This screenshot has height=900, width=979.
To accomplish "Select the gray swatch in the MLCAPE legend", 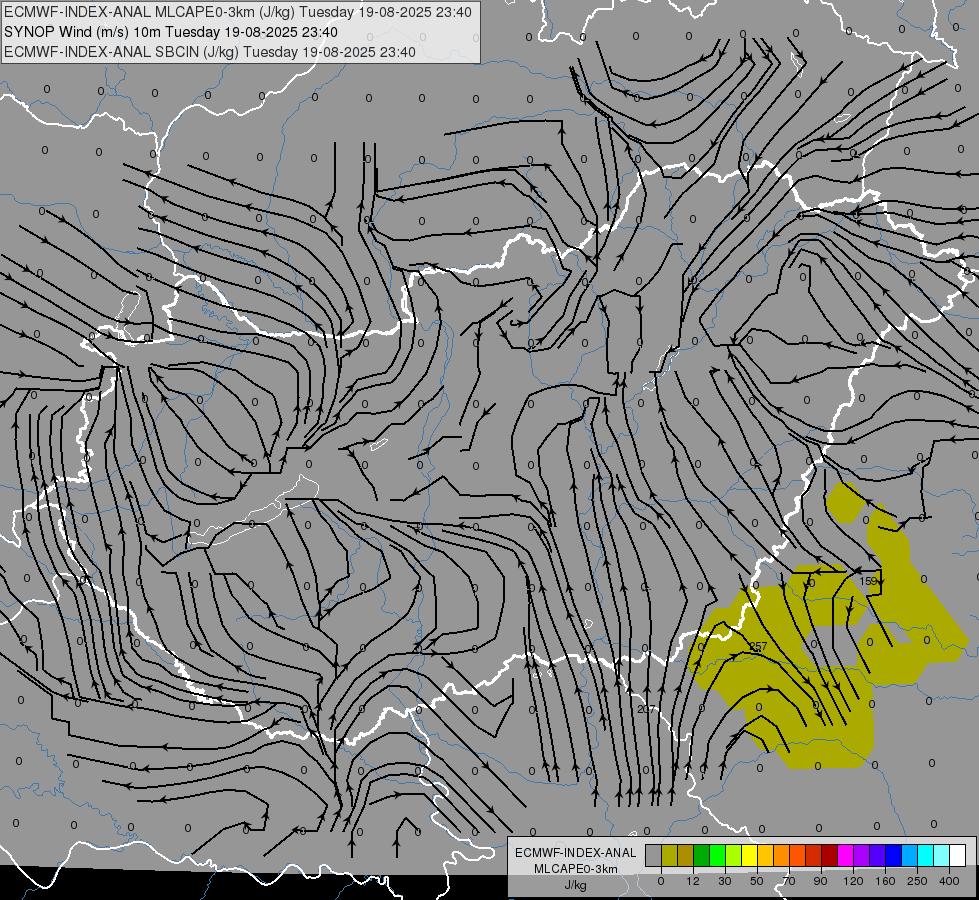I will coord(654,855).
